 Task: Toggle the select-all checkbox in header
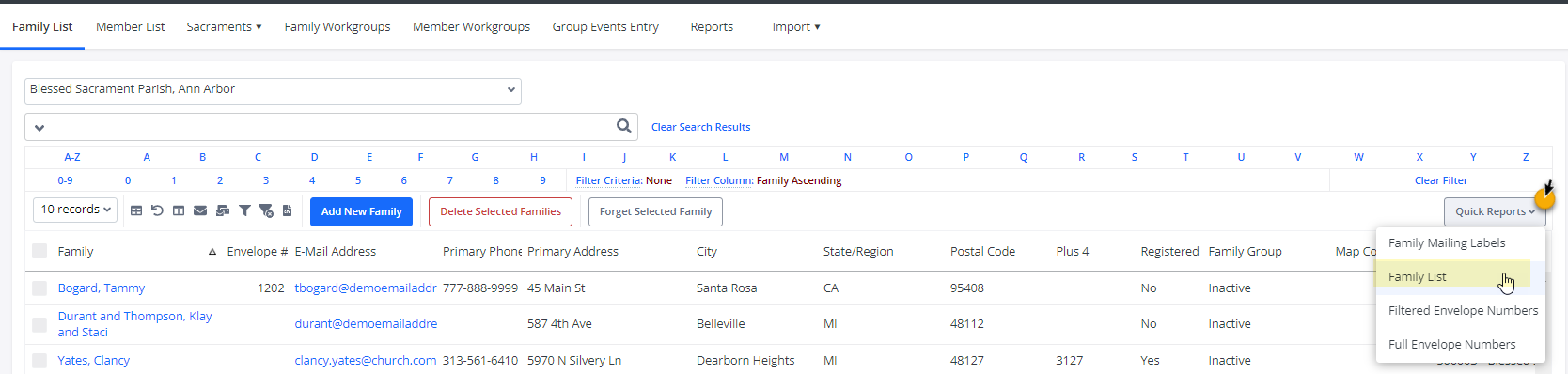39,251
